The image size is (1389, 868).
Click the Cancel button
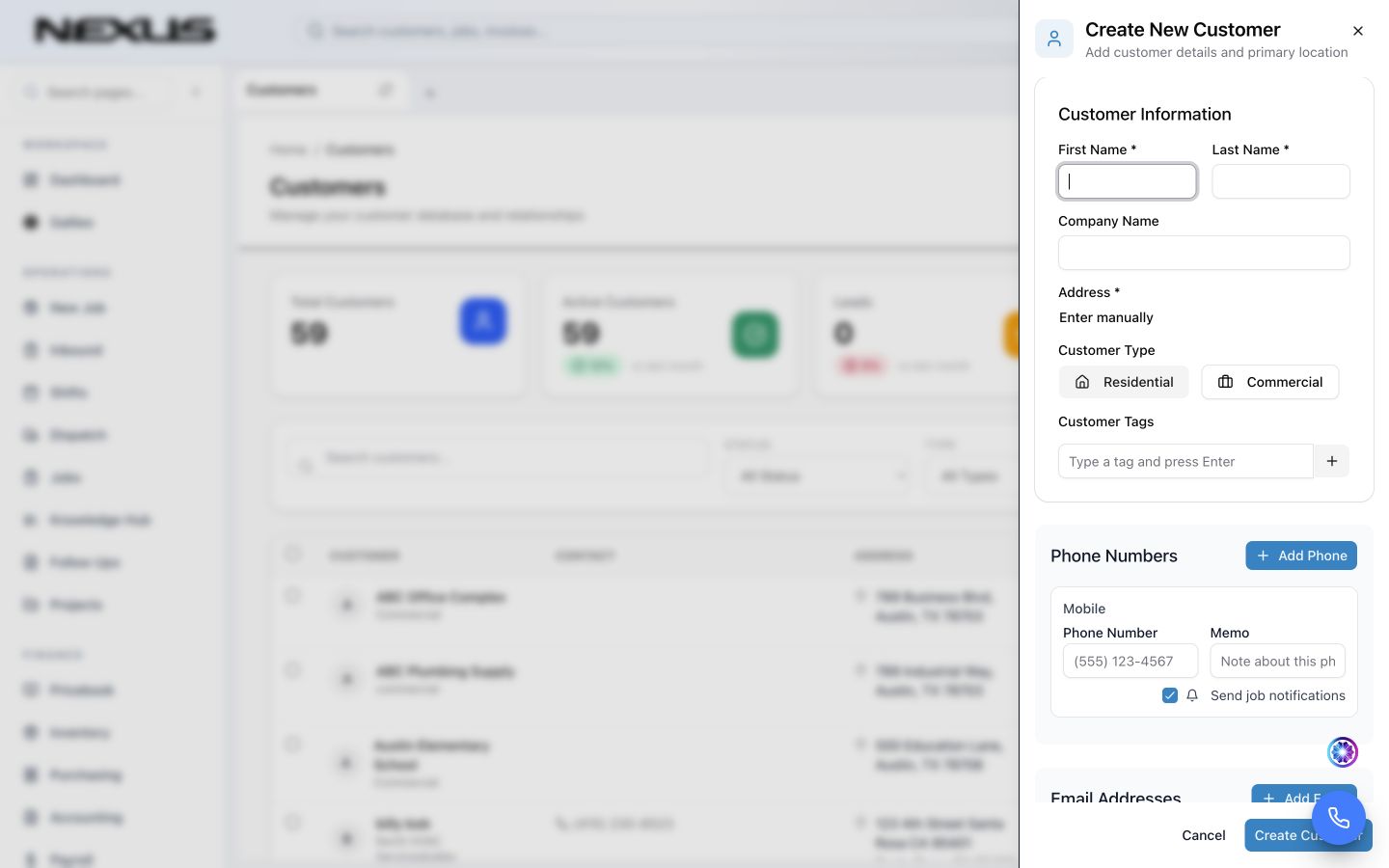point(1203,835)
